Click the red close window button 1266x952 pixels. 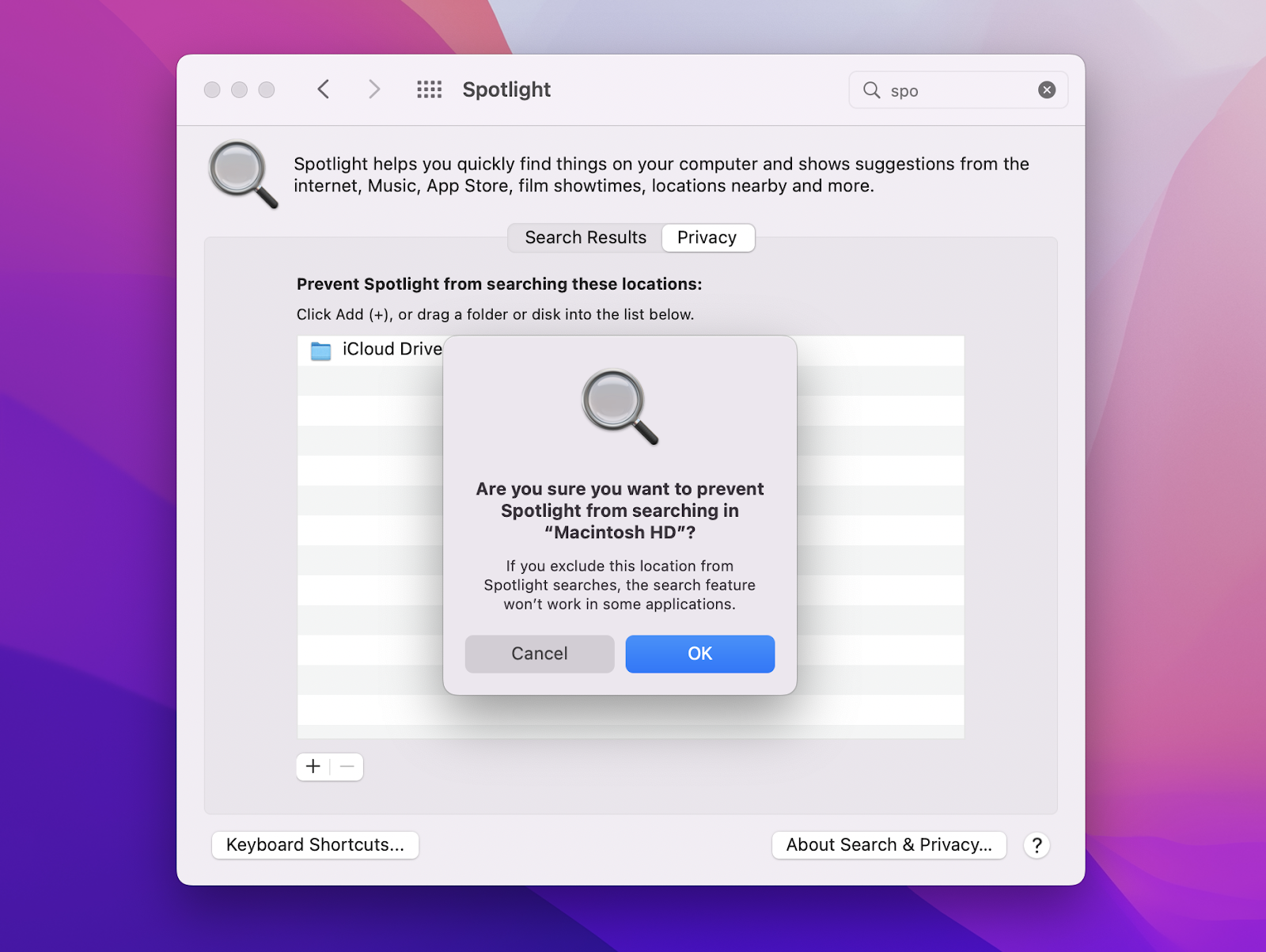212,89
